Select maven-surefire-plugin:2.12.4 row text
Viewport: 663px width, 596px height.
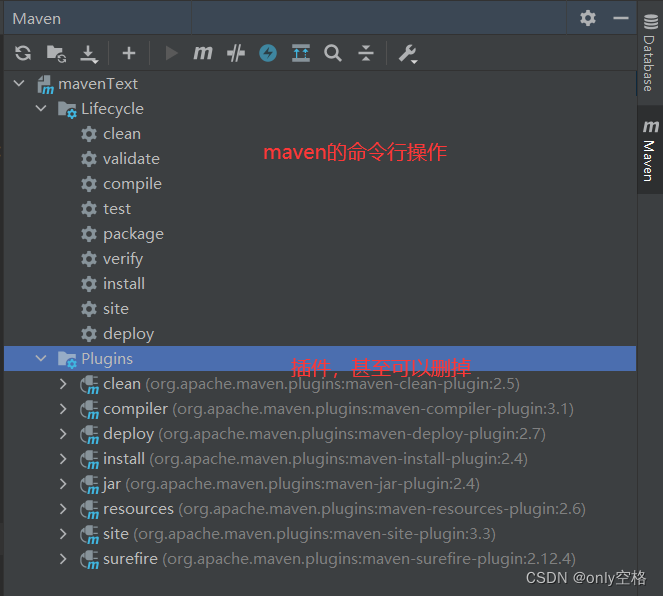click(339, 559)
